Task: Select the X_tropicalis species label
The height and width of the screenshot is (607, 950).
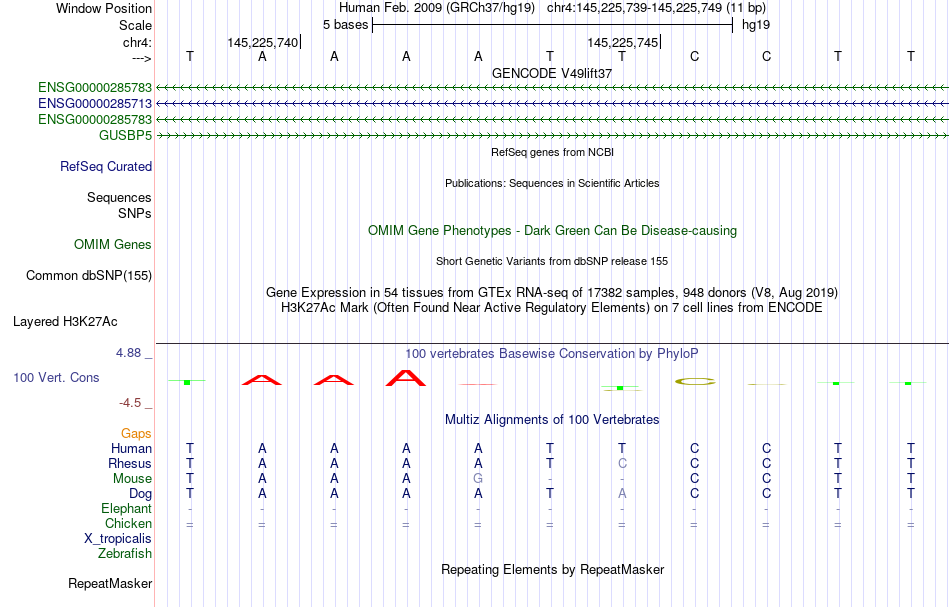Action: [x=118, y=539]
